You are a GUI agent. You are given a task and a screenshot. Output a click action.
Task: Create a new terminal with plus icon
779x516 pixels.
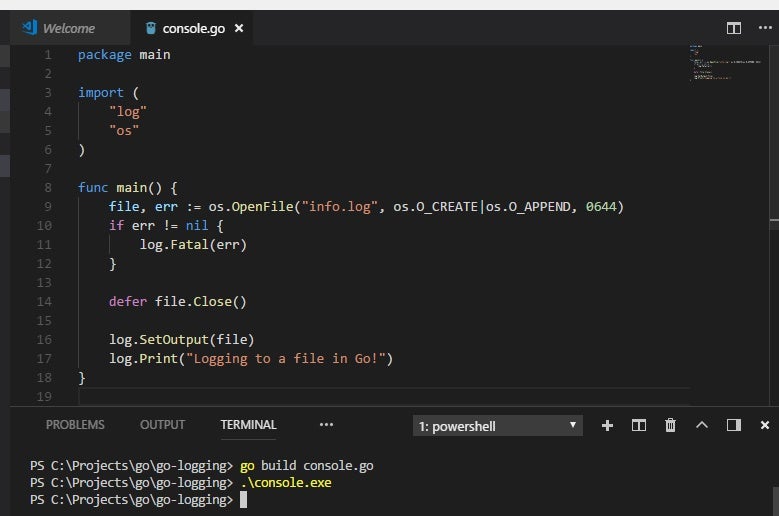(607, 425)
